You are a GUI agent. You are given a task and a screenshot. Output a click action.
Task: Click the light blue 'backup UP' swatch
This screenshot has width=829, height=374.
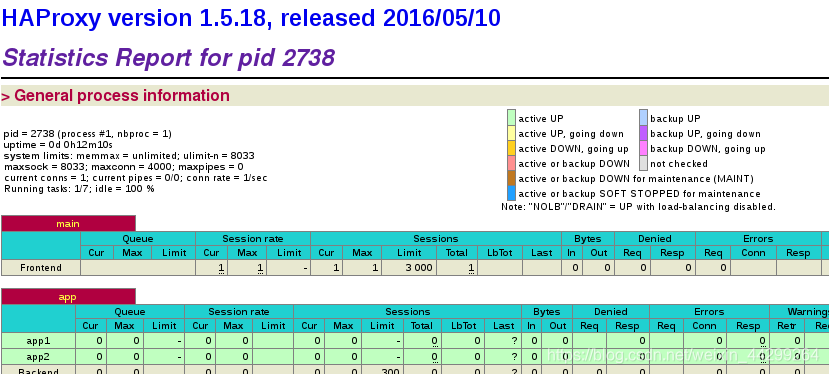[643, 117]
